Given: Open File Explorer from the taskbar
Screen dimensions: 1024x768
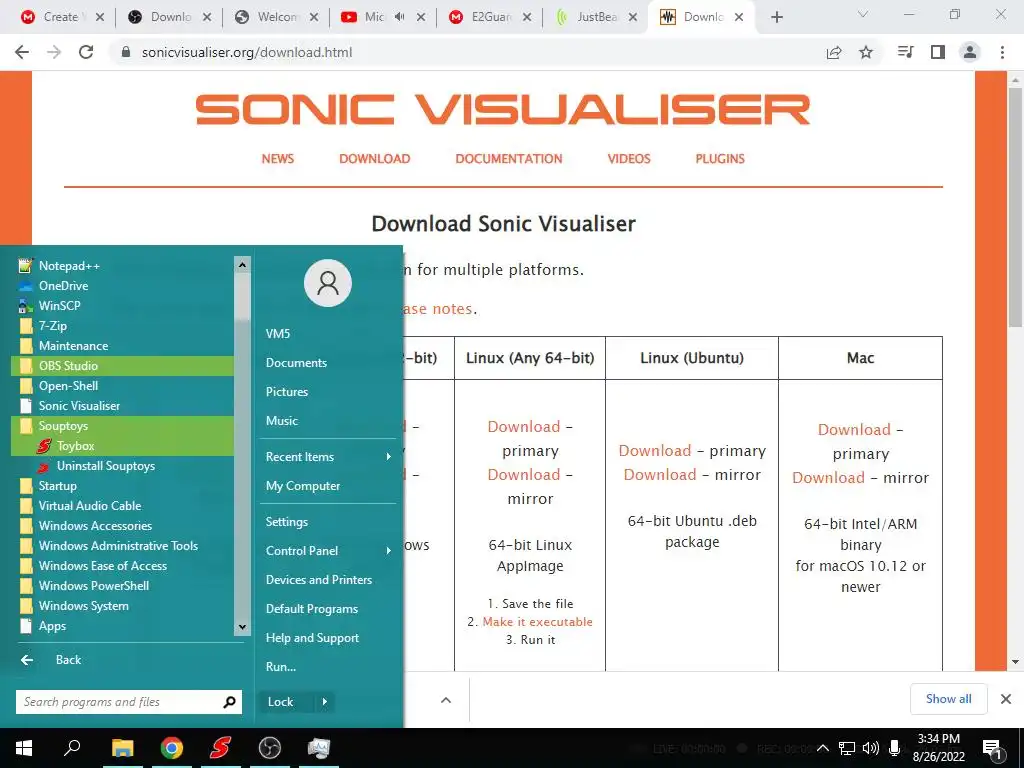Looking at the screenshot, I should point(123,748).
